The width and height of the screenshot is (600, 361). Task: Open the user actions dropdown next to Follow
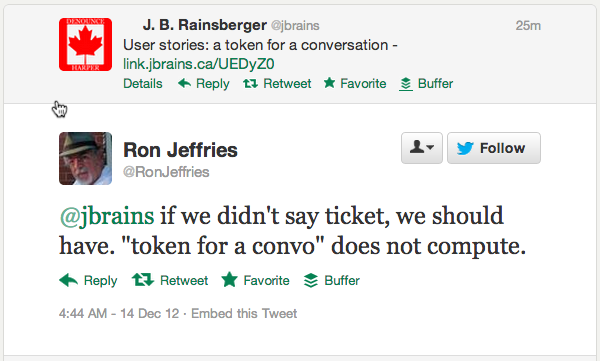422,148
